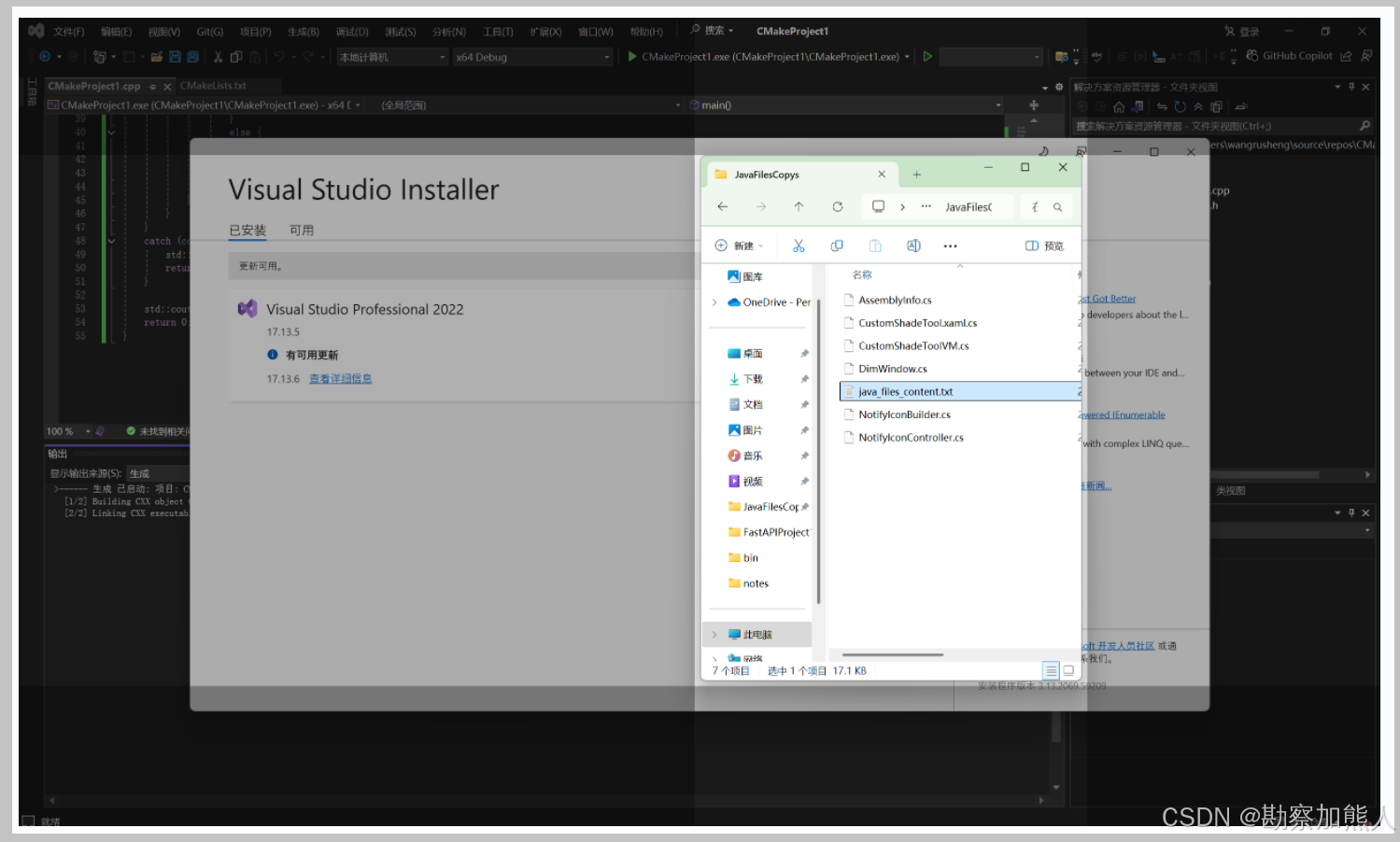Screen dimensions: 1400x842
Task: Open the New (新建) dropdown in File Explorer
Action: [x=740, y=246]
